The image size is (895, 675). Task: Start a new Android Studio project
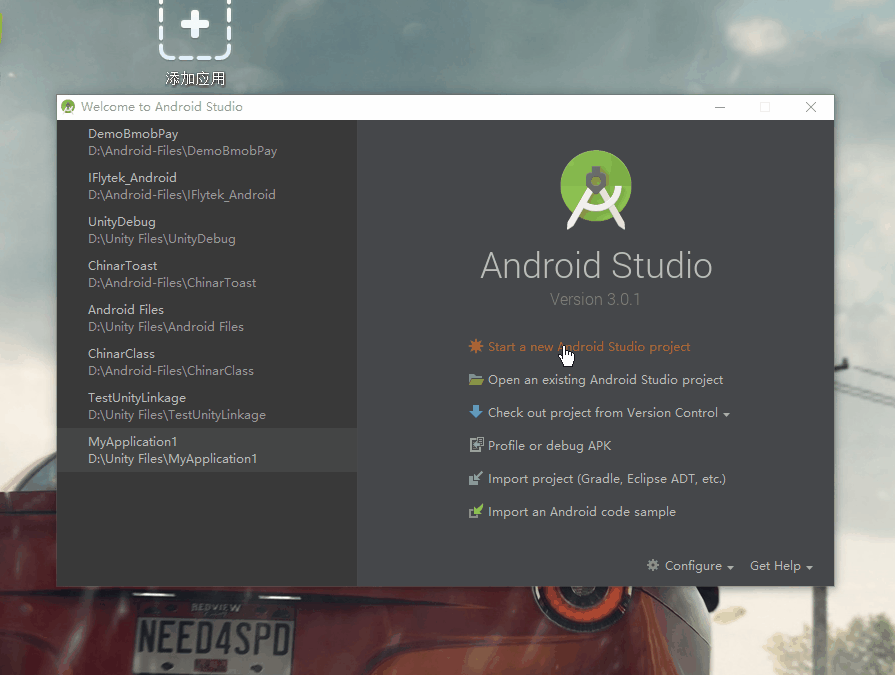588,347
